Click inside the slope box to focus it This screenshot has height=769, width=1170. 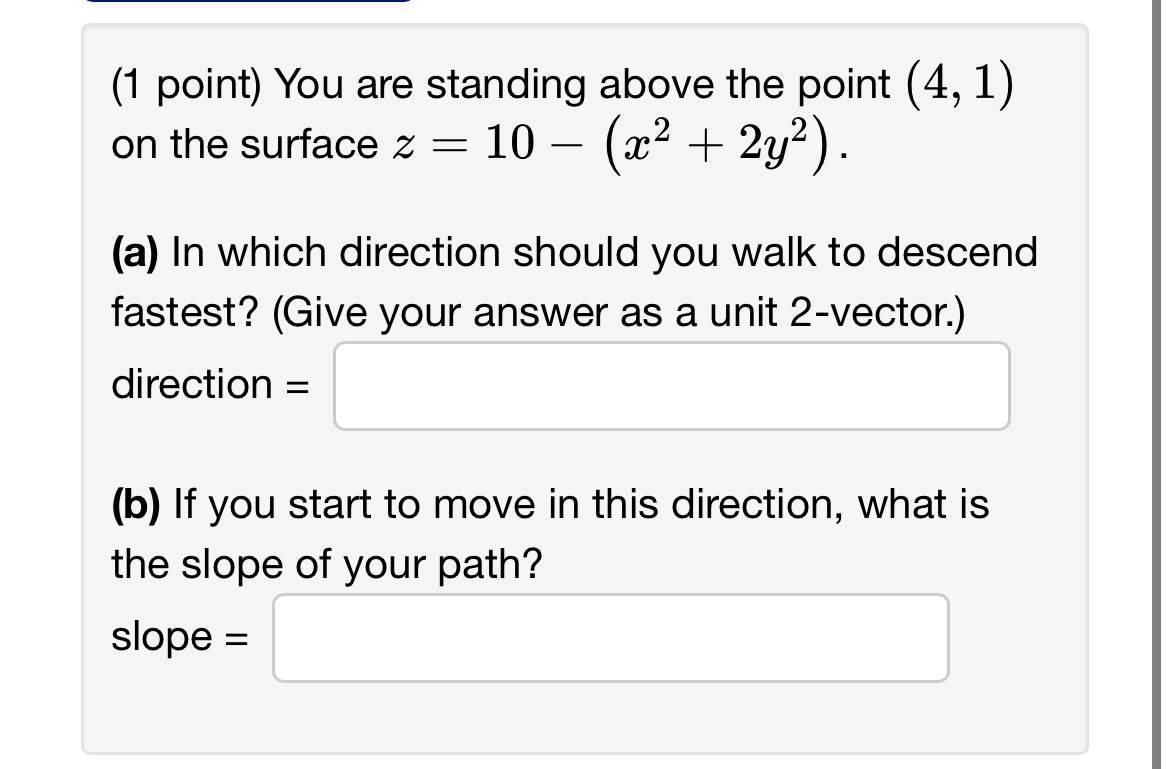[x=610, y=637]
